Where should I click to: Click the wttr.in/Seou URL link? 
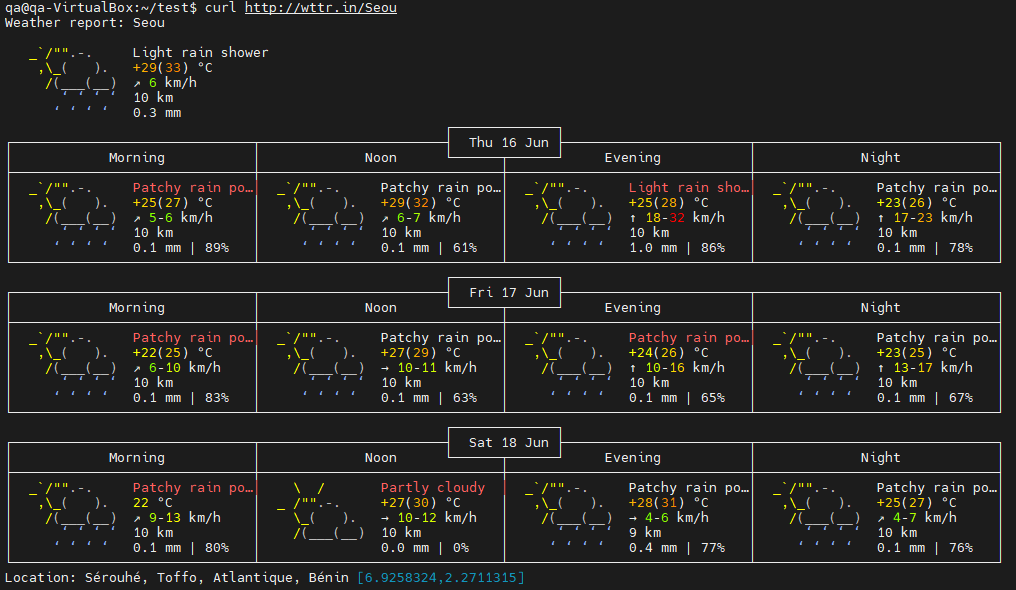(x=321, y=8)
